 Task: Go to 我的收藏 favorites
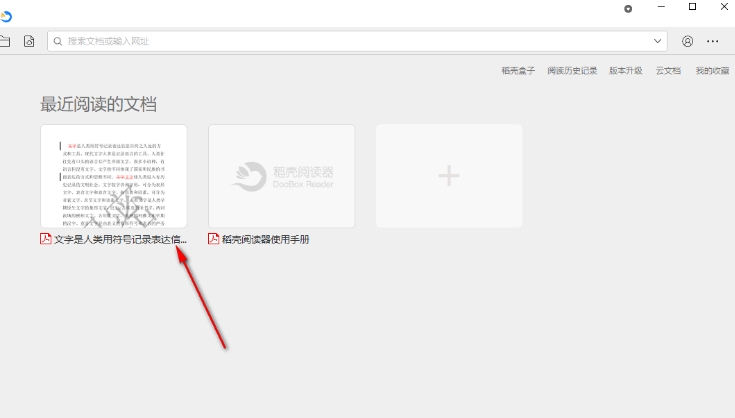(x=712, y=71)
